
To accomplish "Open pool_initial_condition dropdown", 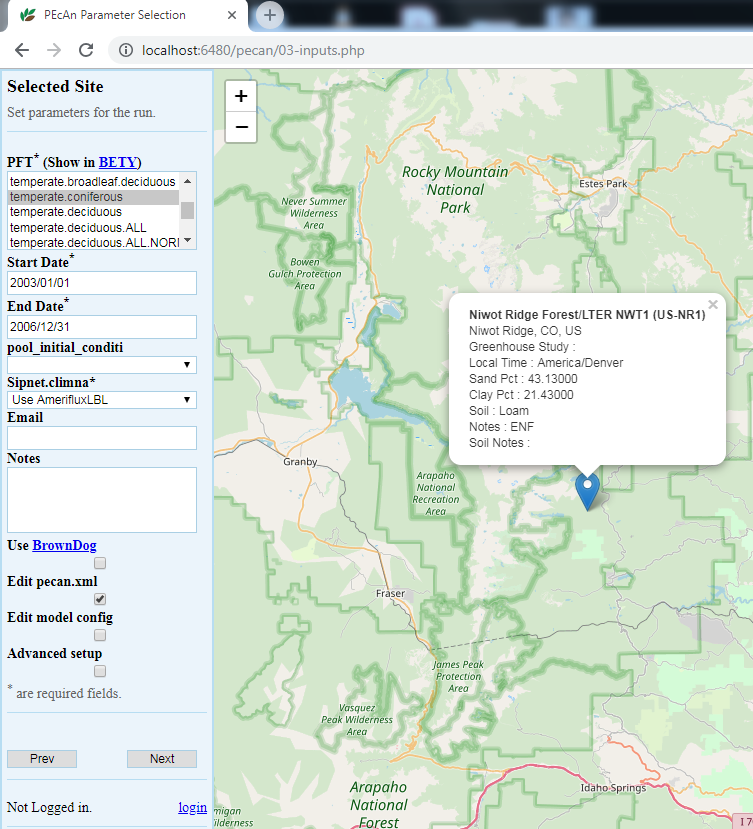I will (x=101, y=365).
